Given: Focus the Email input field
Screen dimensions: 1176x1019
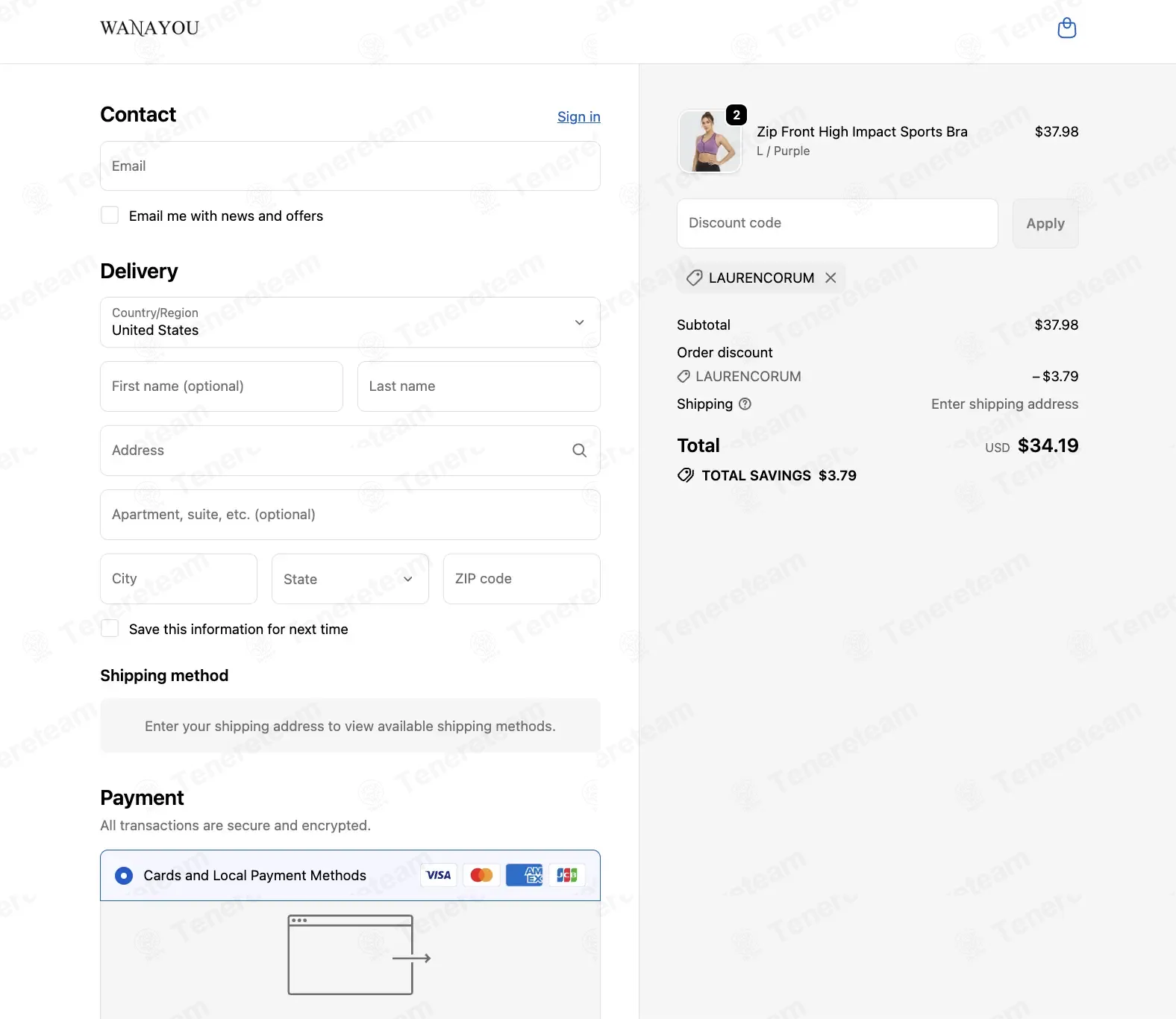Looking at the screenshot, I should (x=350, y=166).
